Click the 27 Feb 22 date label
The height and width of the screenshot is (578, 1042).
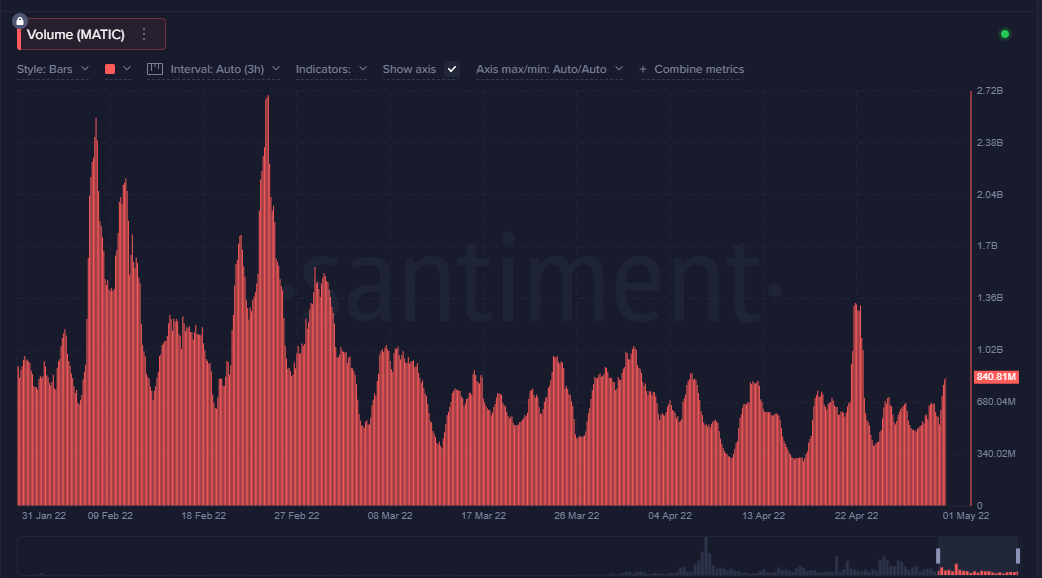pos(296,516)
